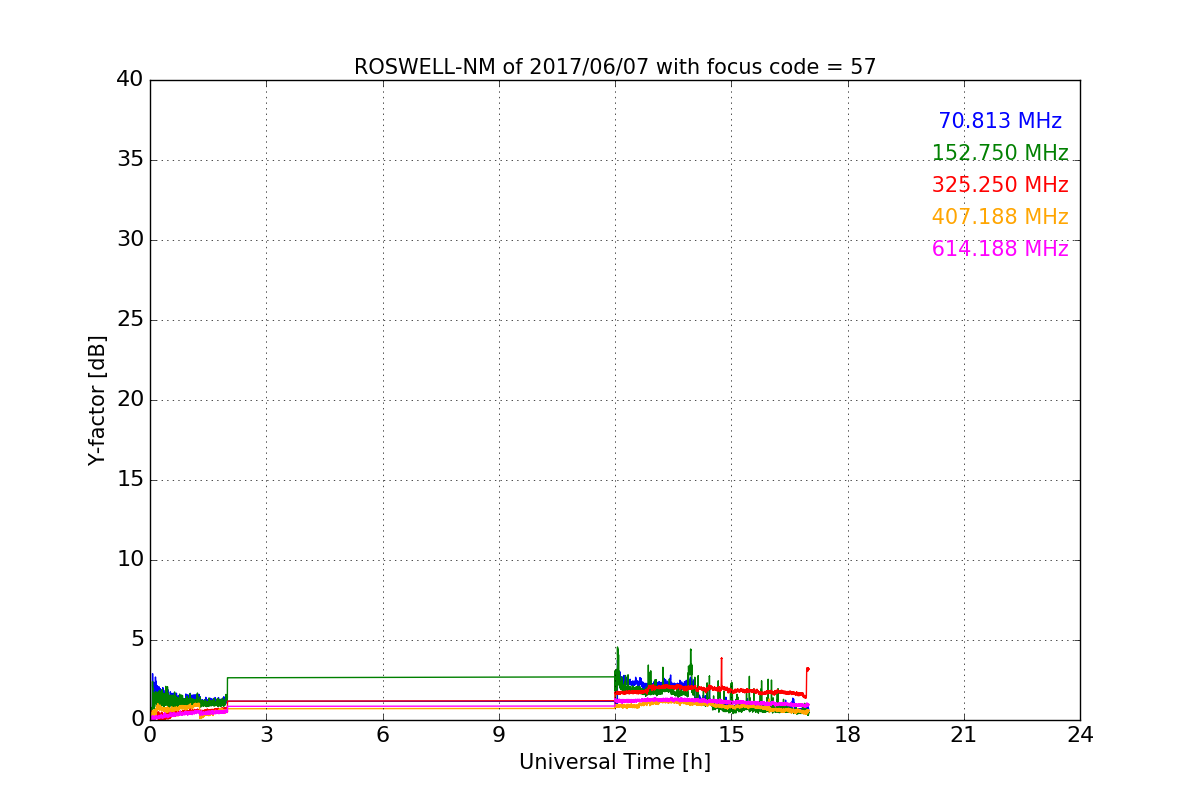The image size is (1200, 800).
Task: Click the y-axis tick label 40
Action: [129, 80]
